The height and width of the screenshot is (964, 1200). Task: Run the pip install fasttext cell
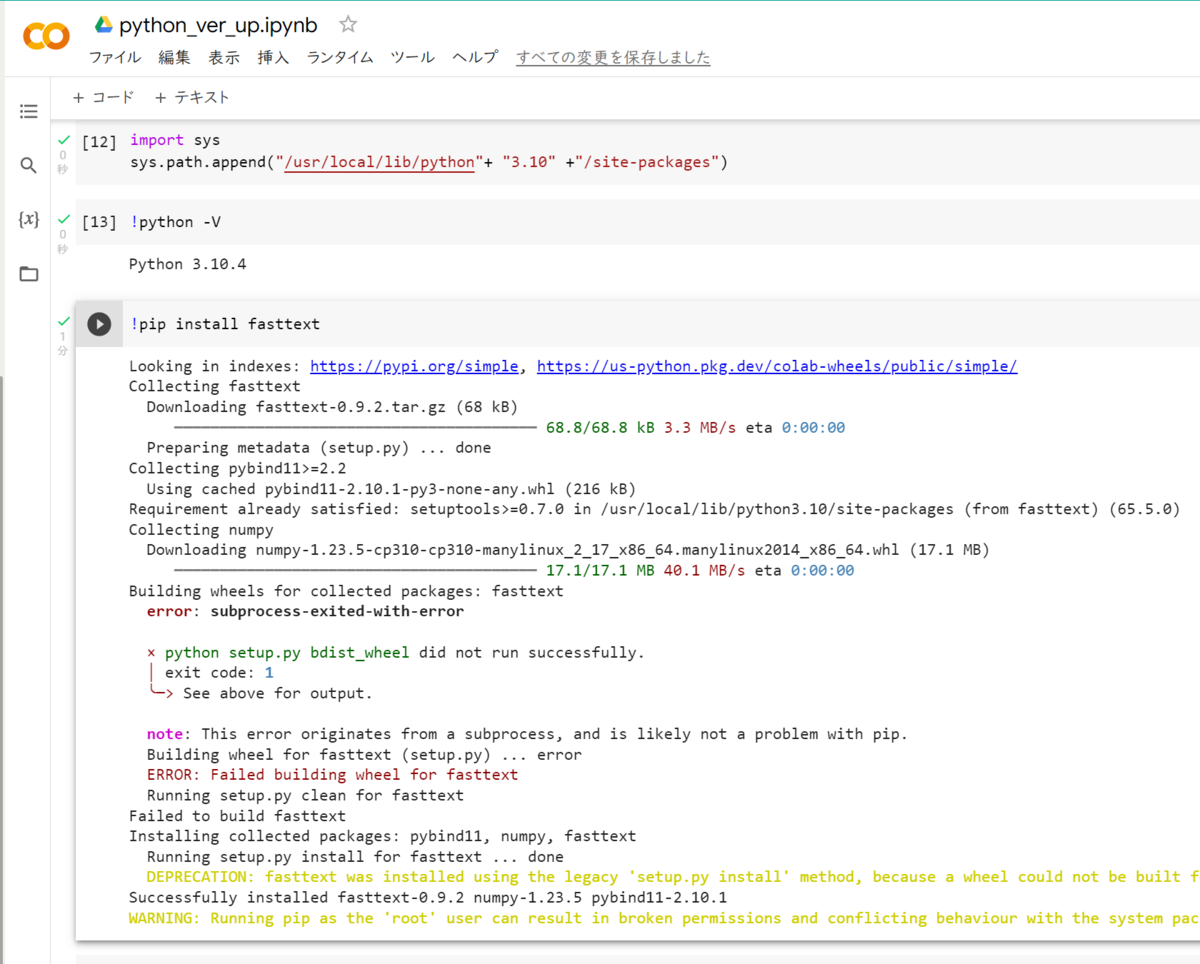click(x=98, y=323)
